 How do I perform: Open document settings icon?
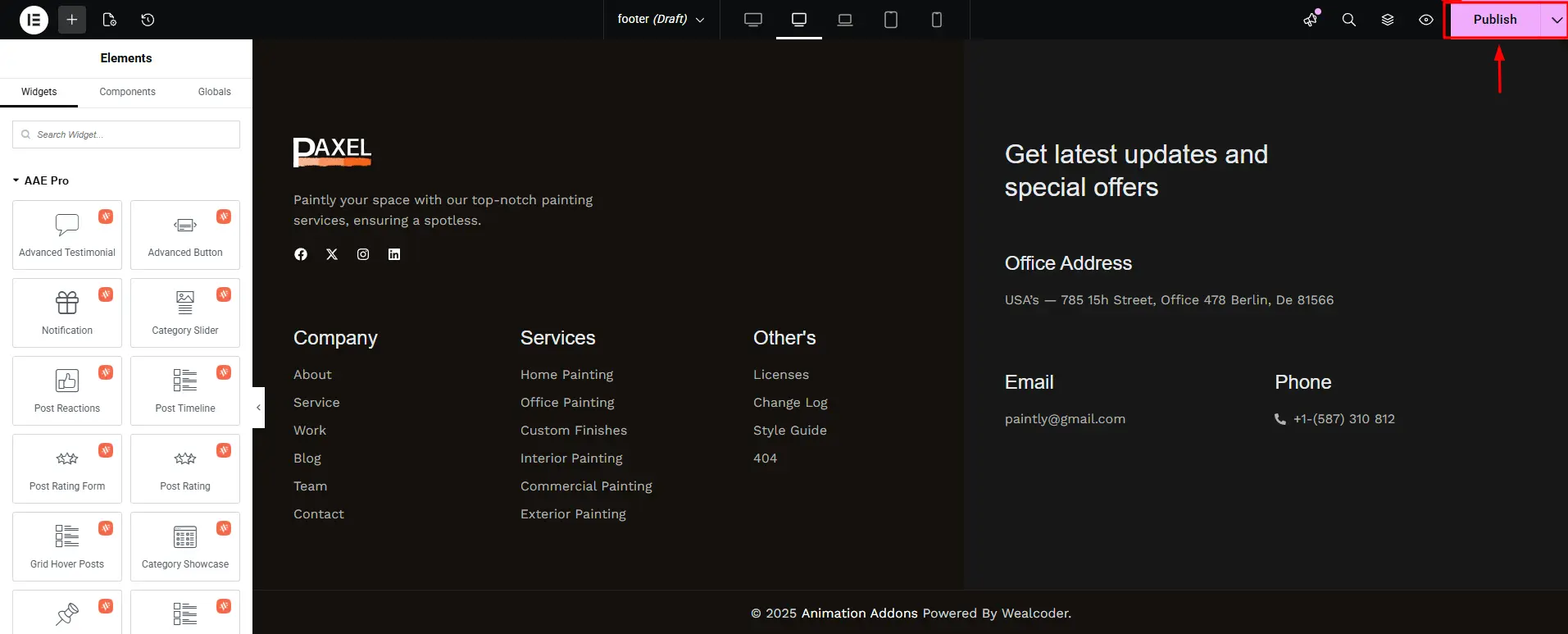tap(110, 20)
